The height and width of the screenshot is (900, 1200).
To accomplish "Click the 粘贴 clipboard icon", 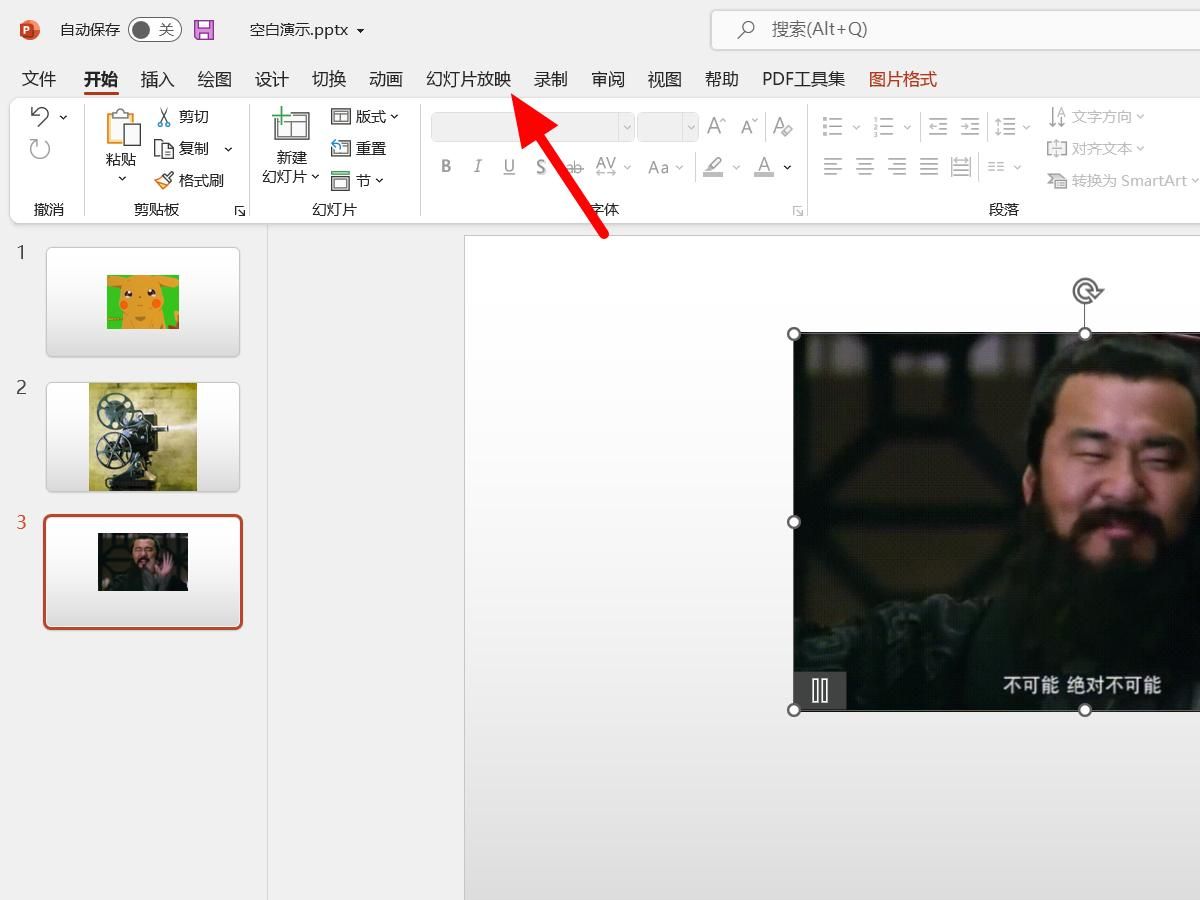I will tap(122, 128).
